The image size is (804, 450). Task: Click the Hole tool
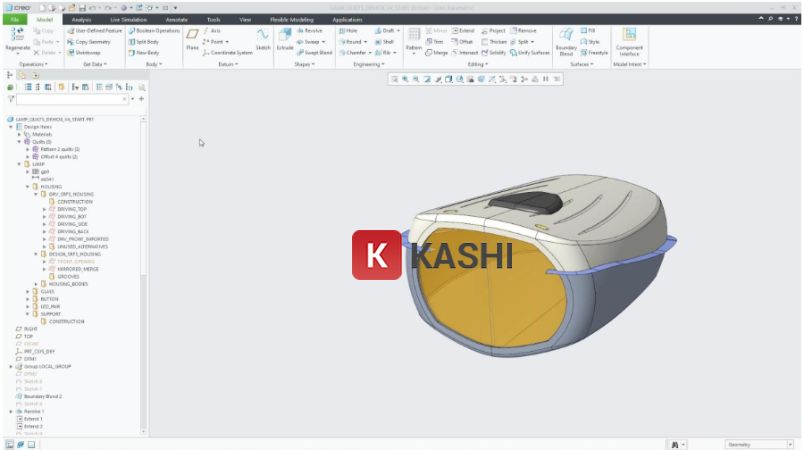348,30
